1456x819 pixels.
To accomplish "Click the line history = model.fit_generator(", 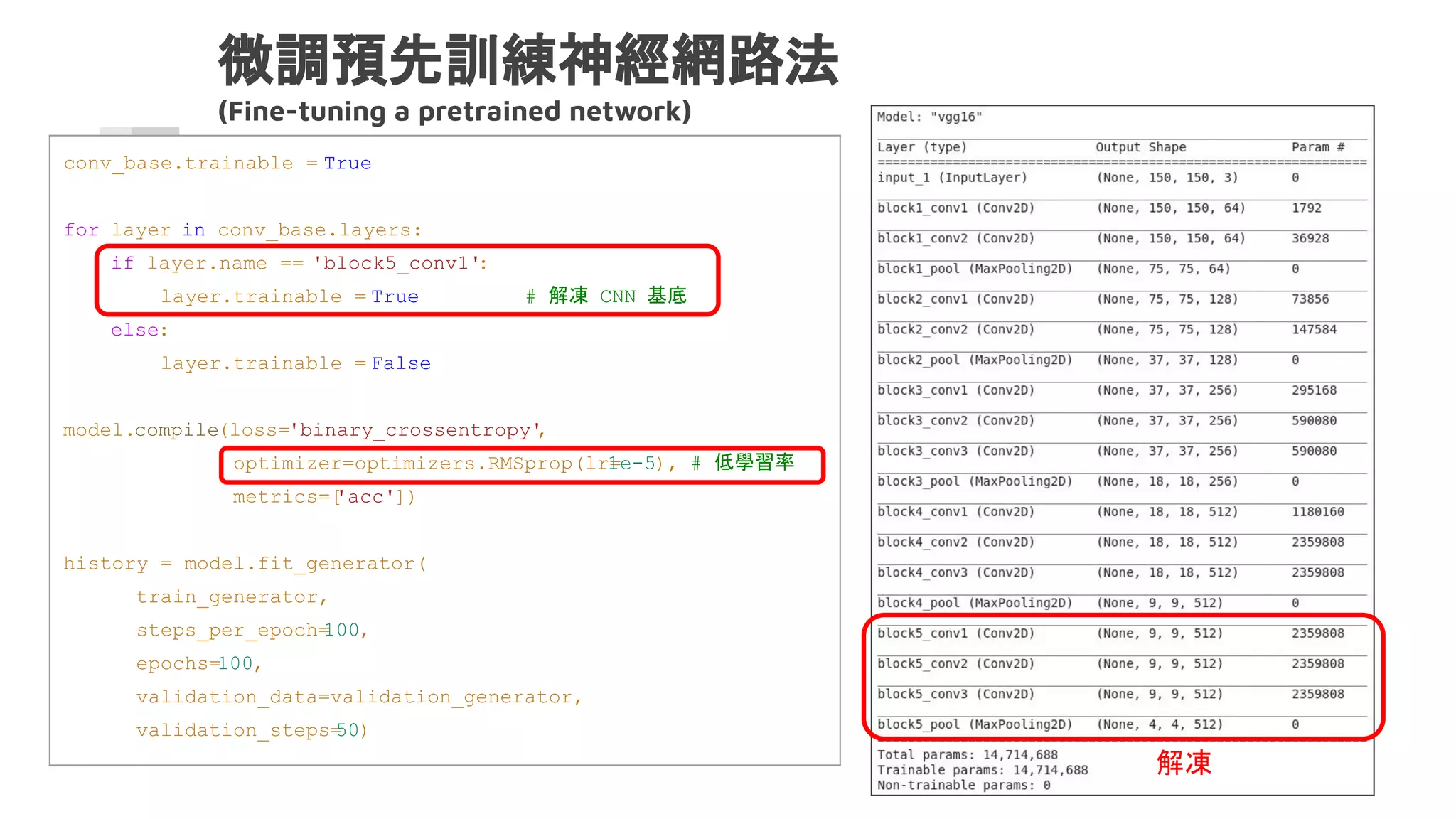I will coord(245,564).
